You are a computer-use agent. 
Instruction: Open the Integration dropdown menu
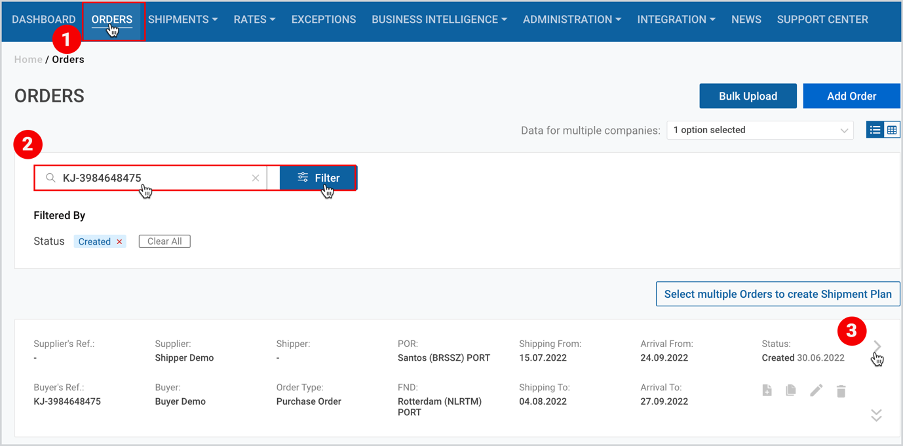(676, 20)
